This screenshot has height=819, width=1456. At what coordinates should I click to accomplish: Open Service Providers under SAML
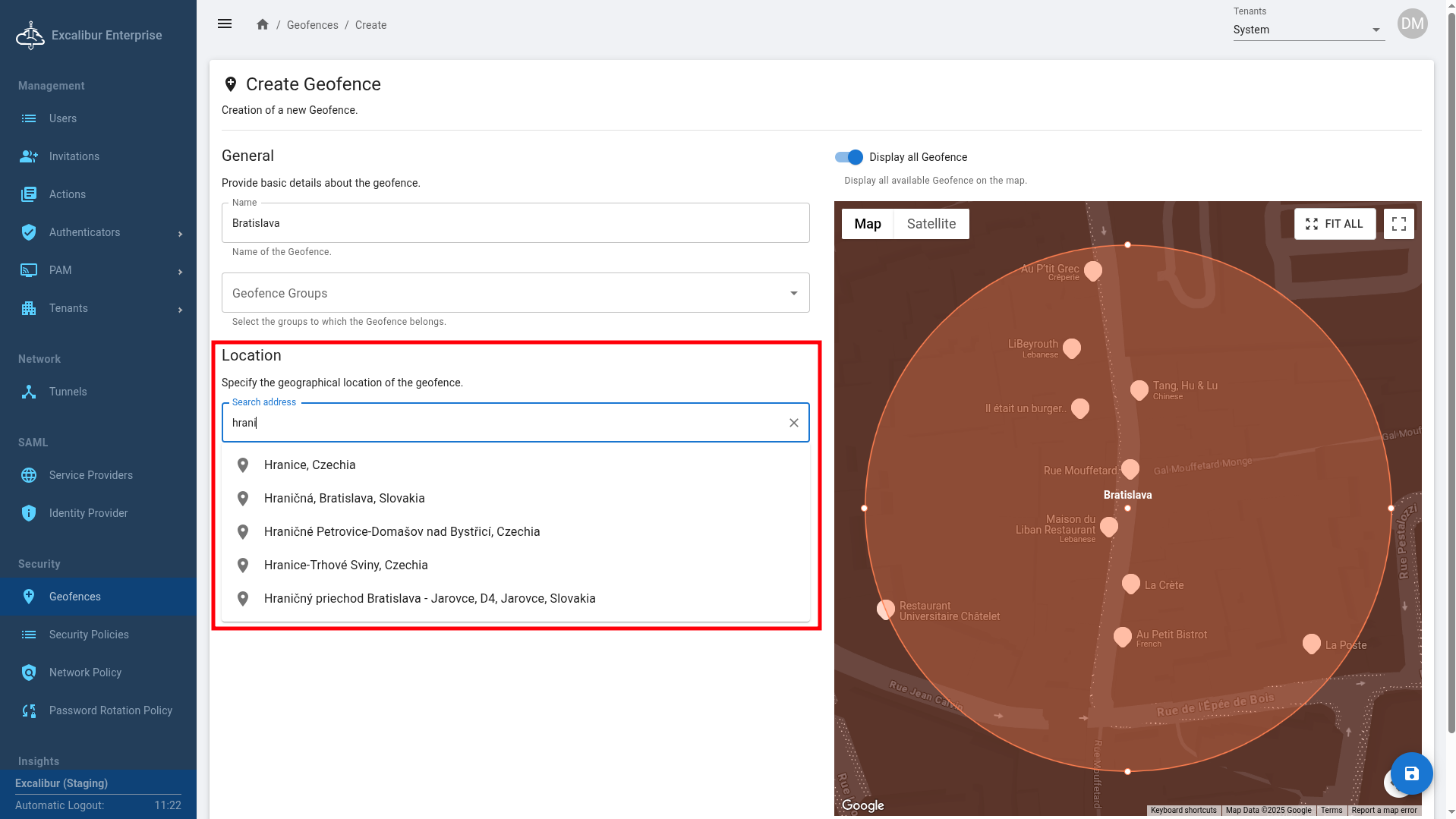(x=91, y=475)
